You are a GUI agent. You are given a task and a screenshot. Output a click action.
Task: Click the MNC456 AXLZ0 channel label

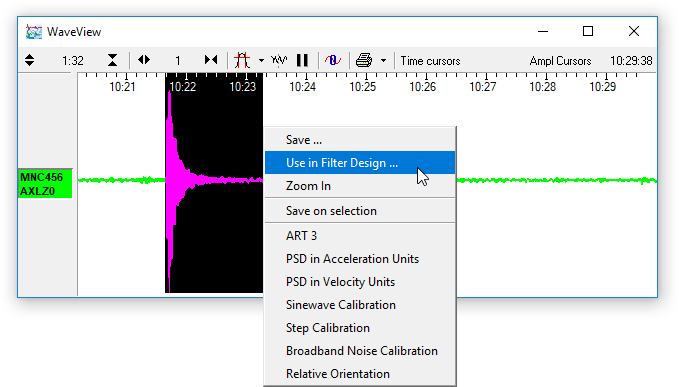(x=45, y=184)
